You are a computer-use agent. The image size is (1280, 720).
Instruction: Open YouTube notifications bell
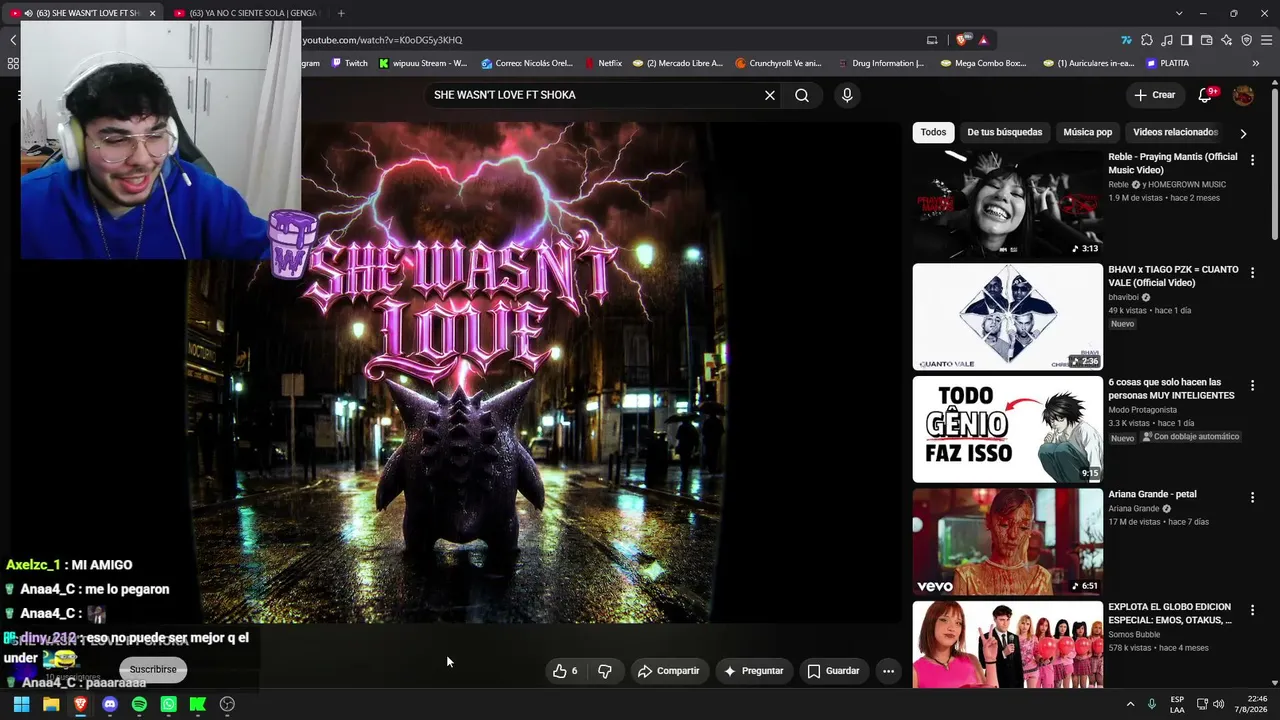tap(1206, 95)
